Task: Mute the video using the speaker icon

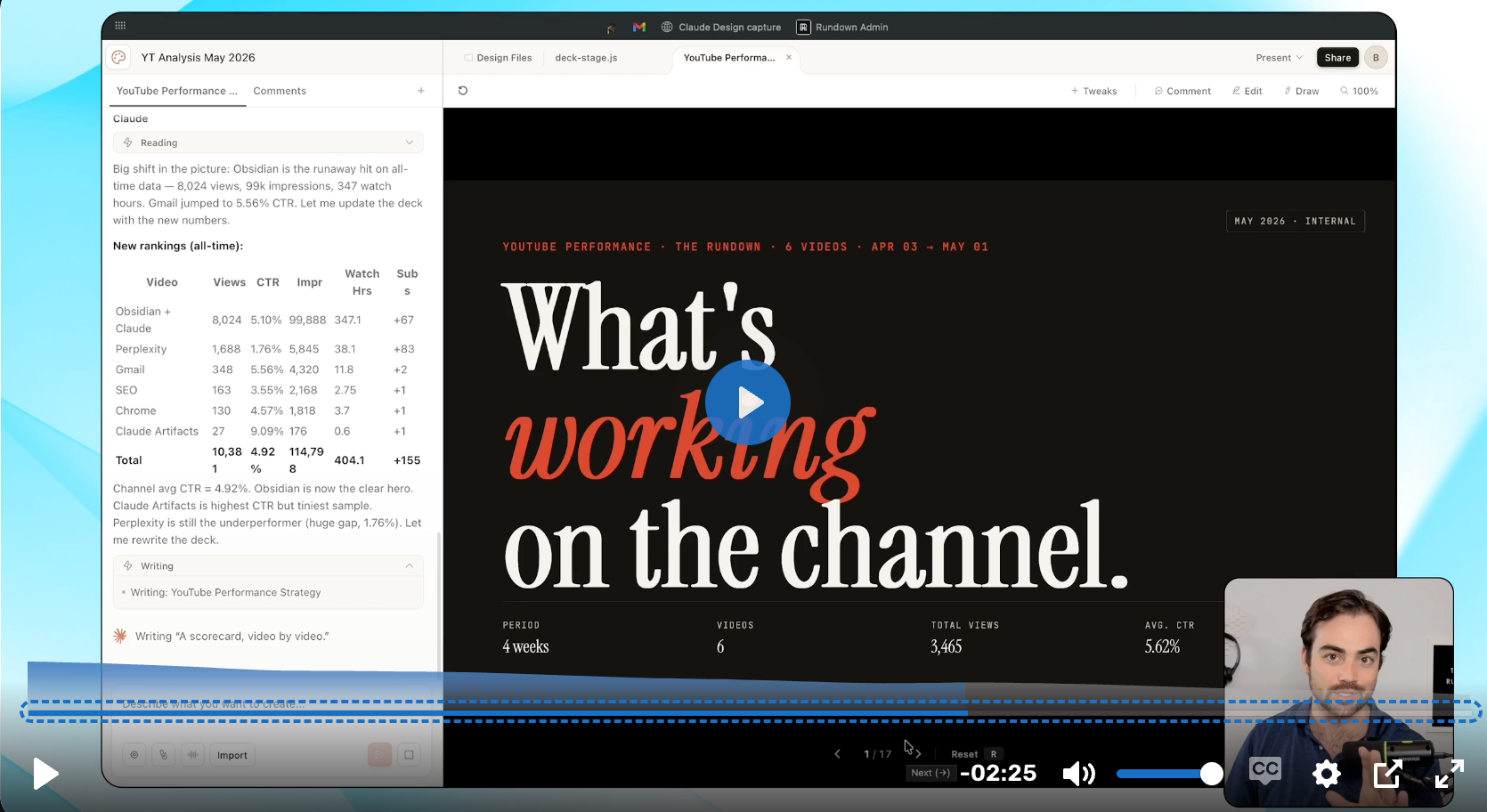Action: [x=1078, y=774]
